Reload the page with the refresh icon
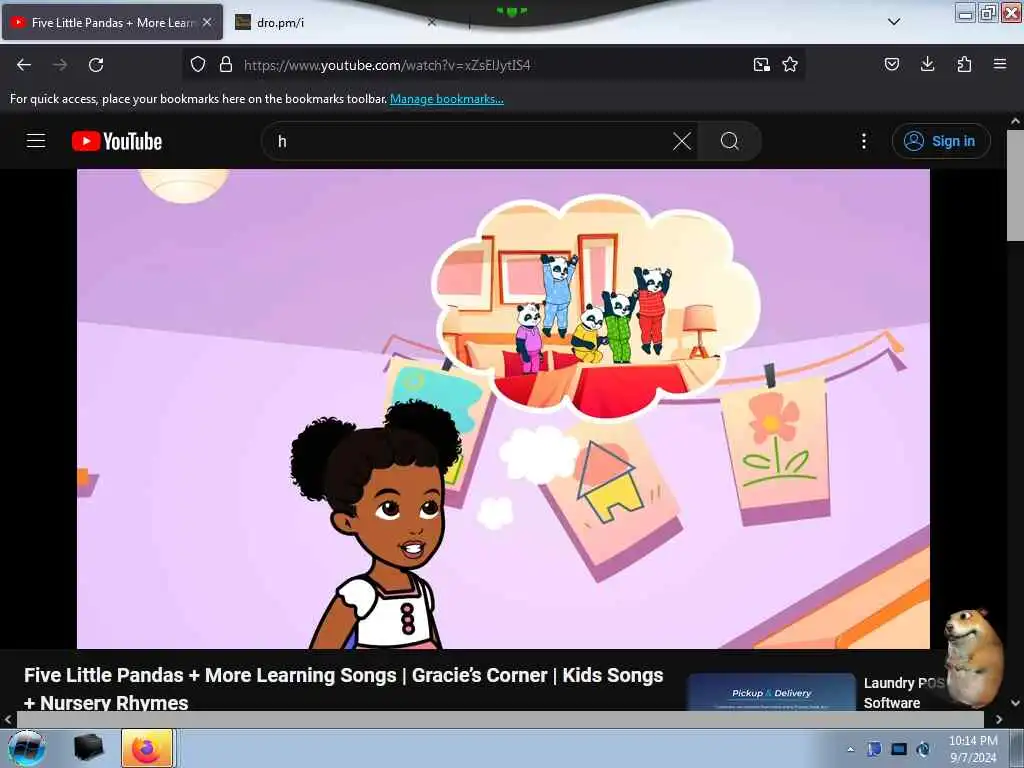The height and width of the screenshot is (768, 1024). [96, 65]
